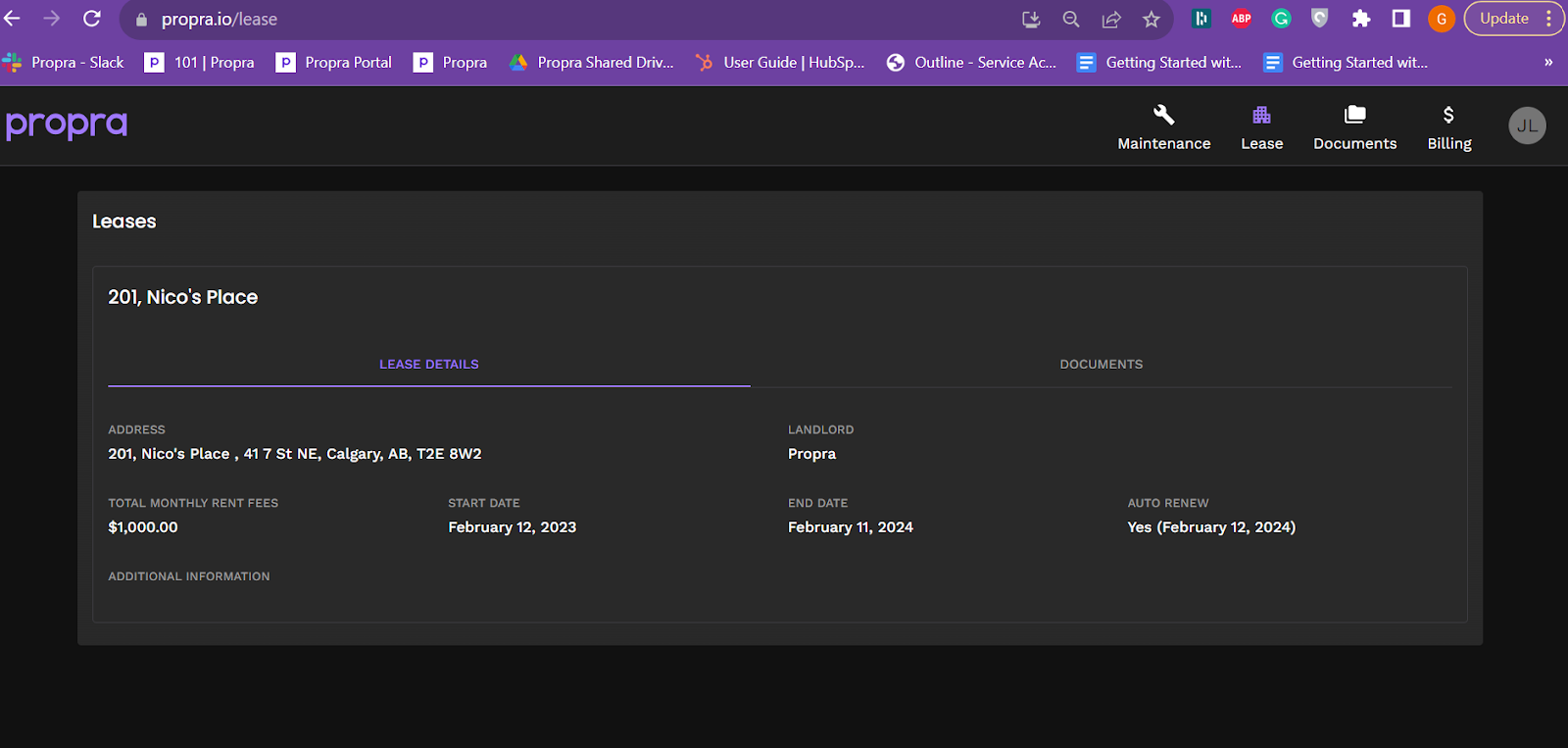The height and width of the screenshot is (748, 1568).
Task: Click rent amount $1,000.00
Action: pyautogui.click(x=143, y=527)
